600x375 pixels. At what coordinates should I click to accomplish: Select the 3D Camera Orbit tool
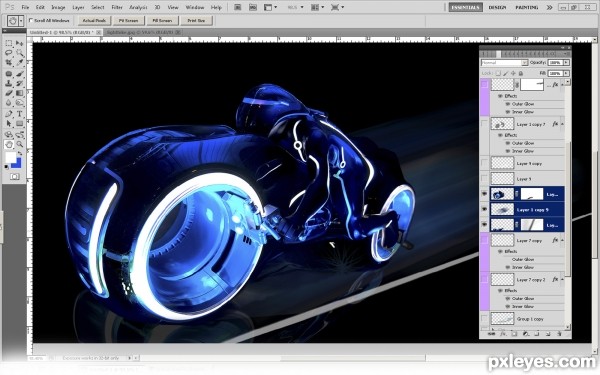[20, 135]
